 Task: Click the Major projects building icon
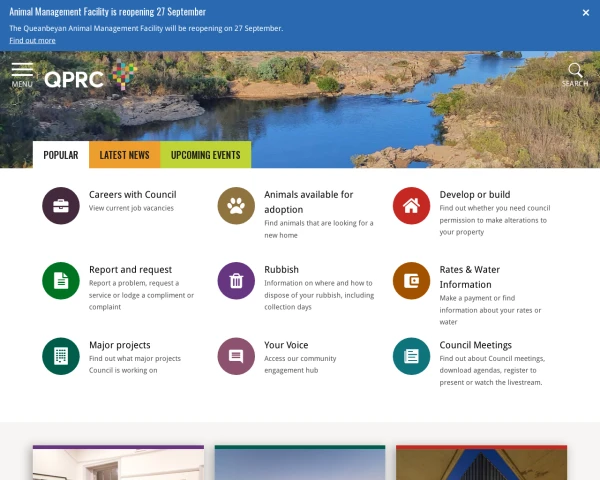point(61,356)
